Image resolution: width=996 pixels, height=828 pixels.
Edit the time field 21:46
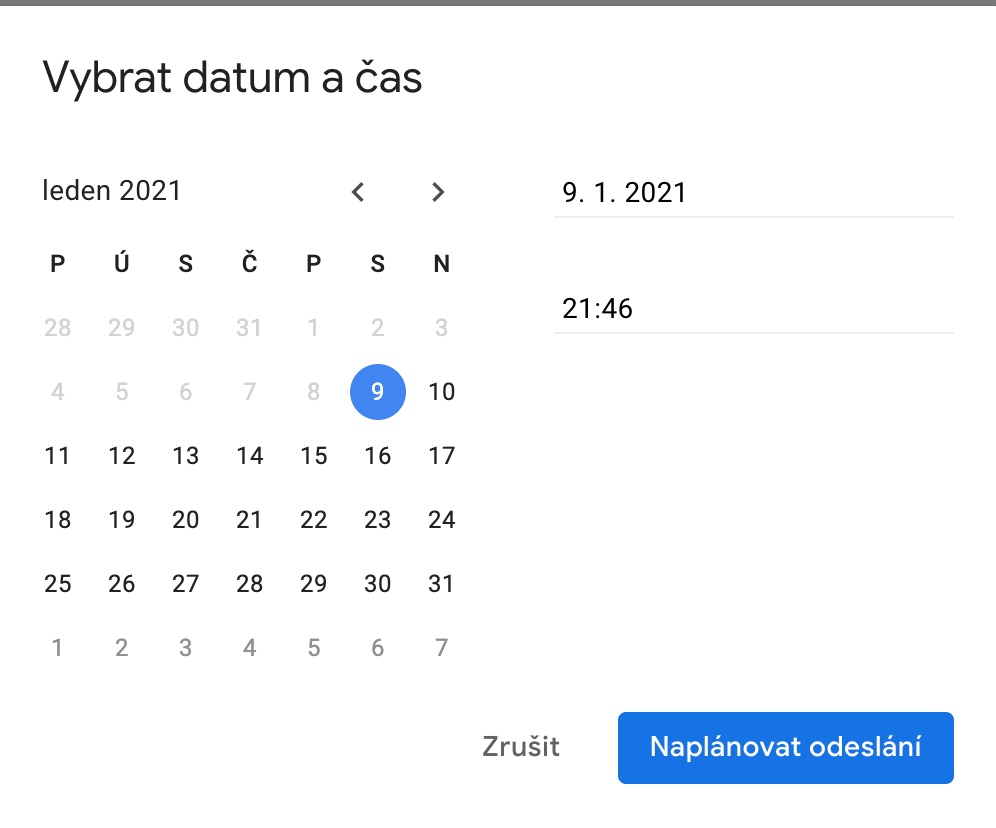point(753,308)
